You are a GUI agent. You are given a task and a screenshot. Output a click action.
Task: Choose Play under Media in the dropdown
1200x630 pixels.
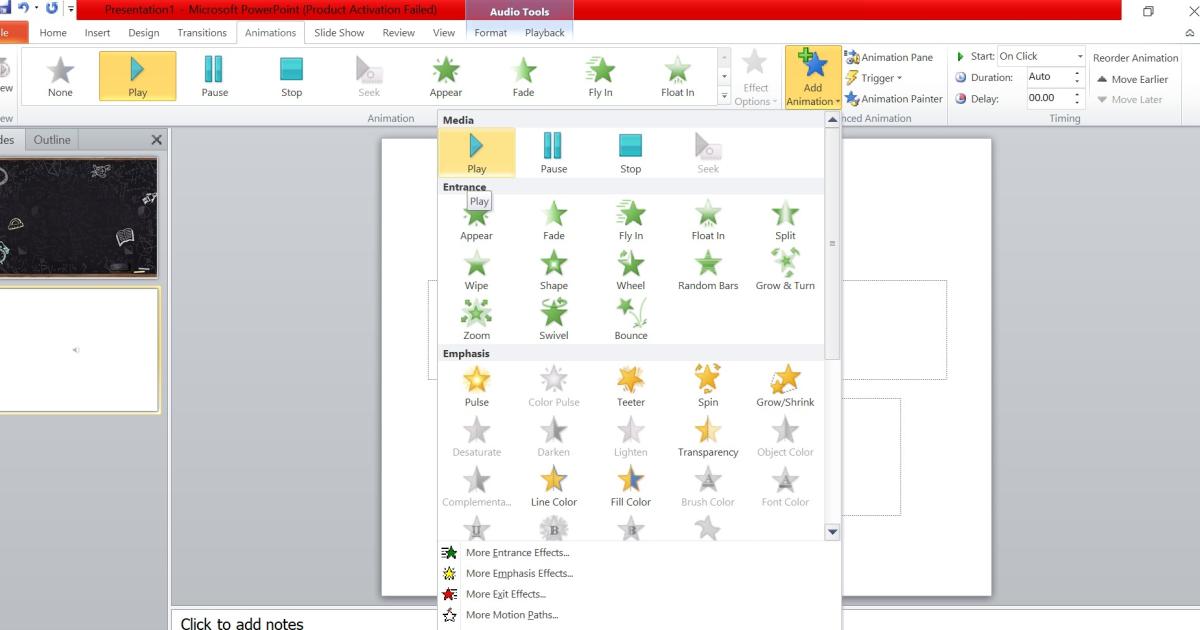477,153
